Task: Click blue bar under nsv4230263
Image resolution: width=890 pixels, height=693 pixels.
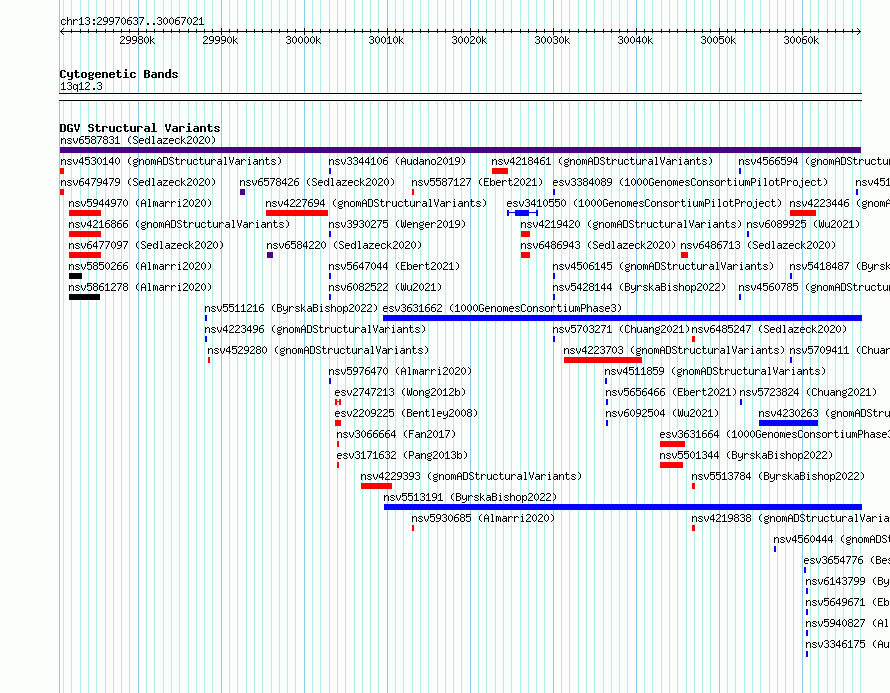Action: pos(788,423)
